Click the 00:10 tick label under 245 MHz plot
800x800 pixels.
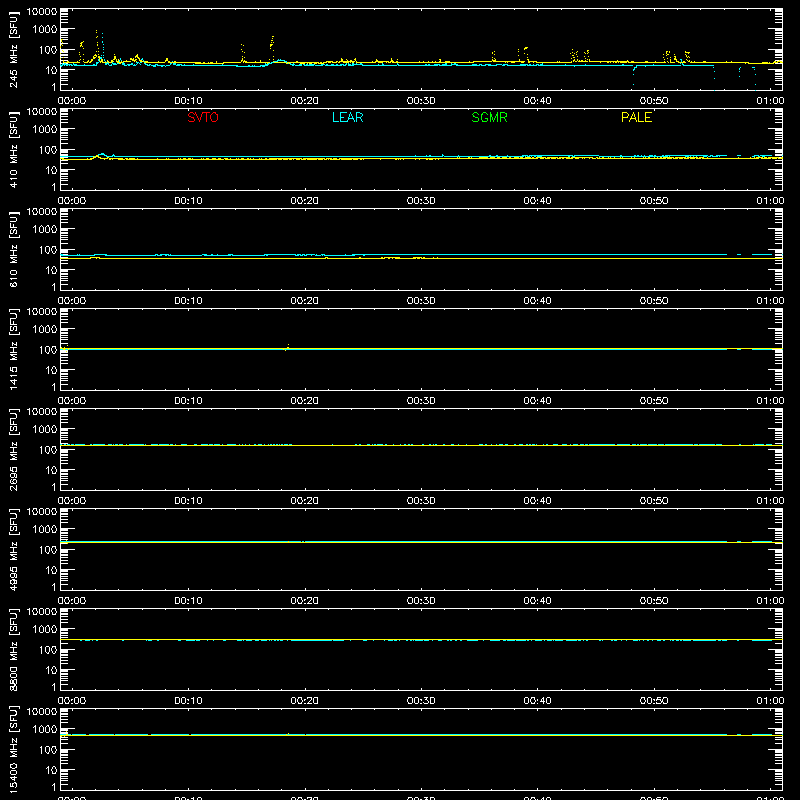[x=188, y=101]
